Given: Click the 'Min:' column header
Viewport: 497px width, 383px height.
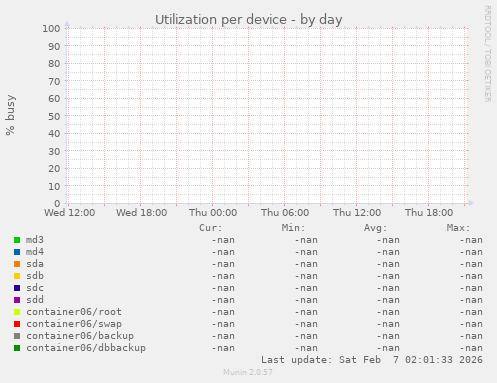Looking at the screenshot, I should coord(293,228).
